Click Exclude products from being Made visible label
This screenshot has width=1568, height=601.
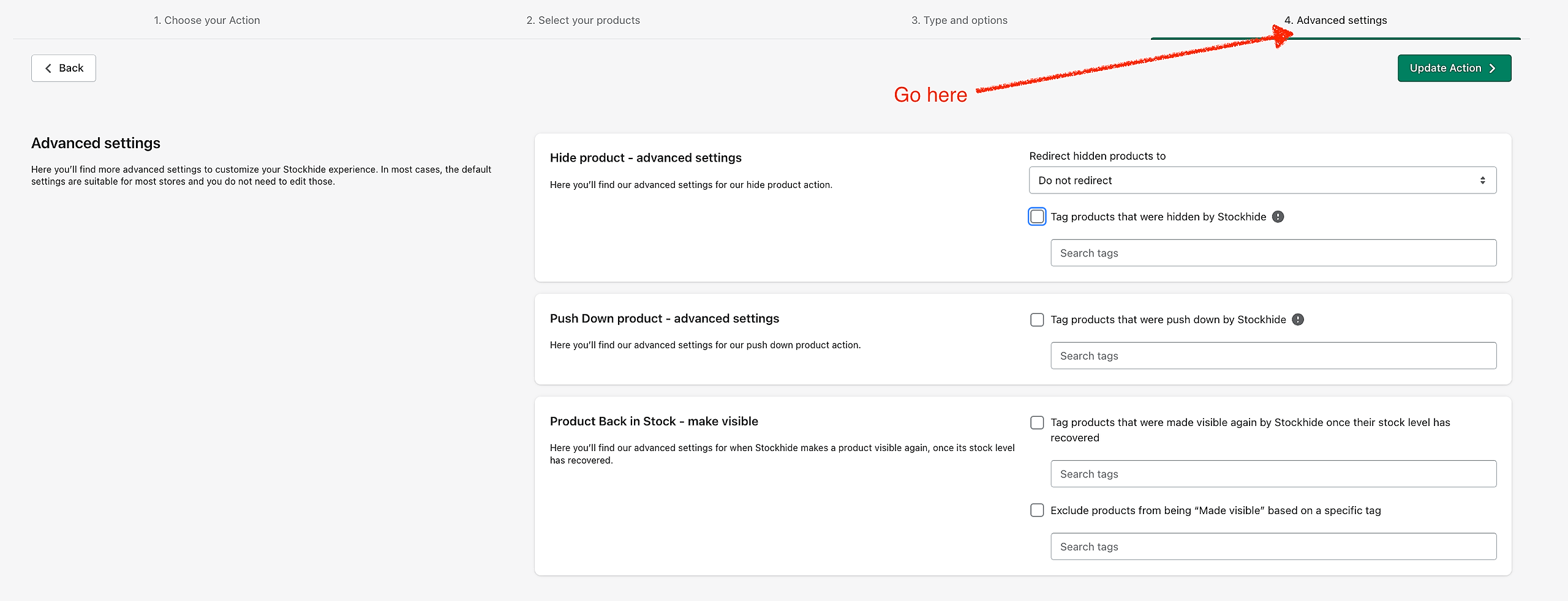point(1215,510)
